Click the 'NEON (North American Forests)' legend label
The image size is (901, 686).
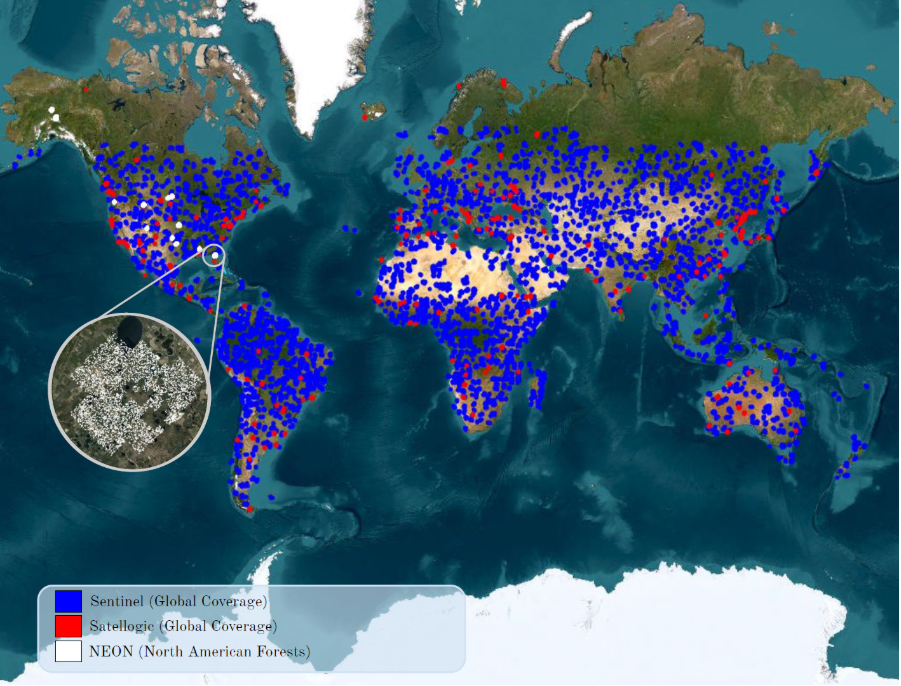point(199,652)
